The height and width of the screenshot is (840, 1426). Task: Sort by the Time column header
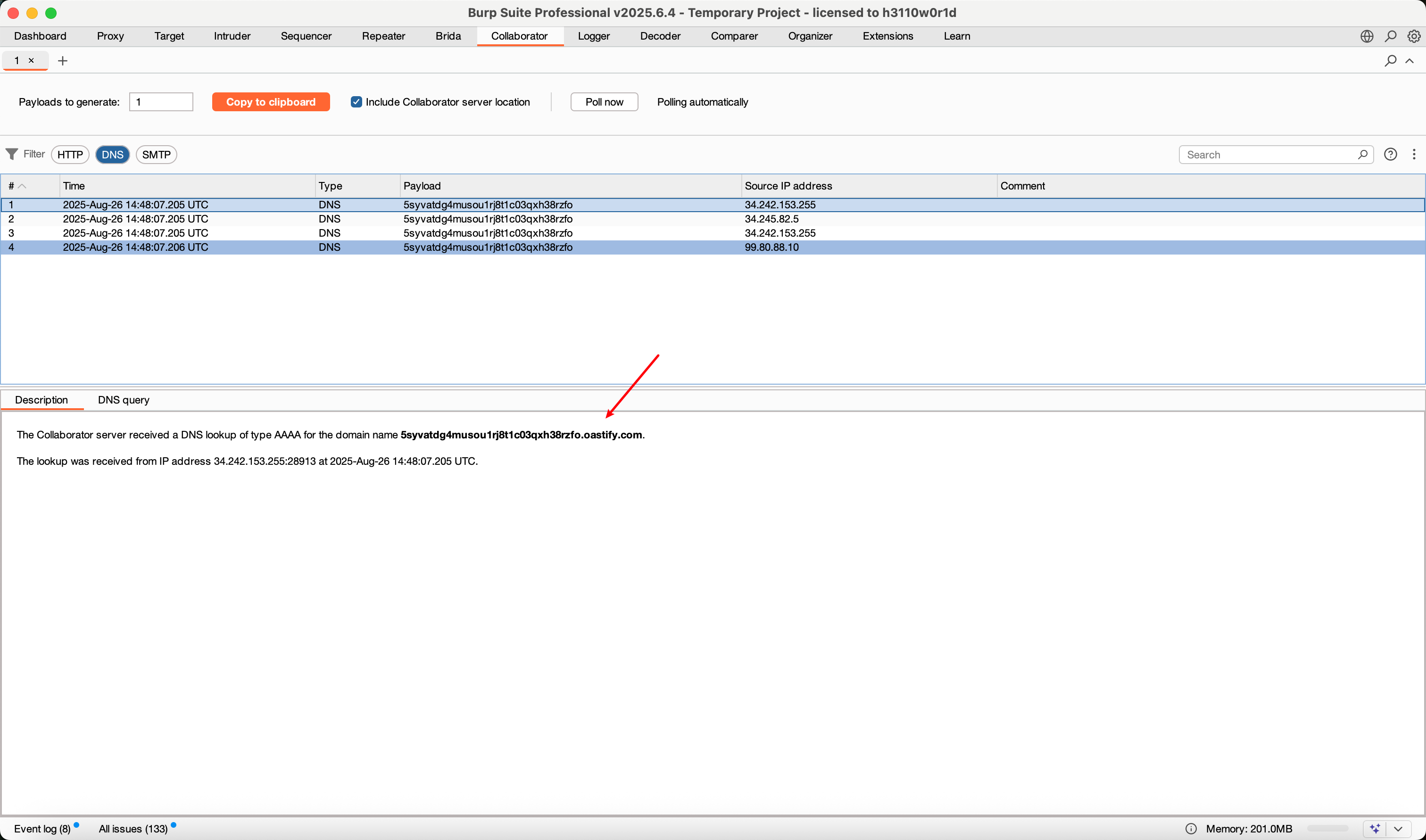click(x=187, y=186)
